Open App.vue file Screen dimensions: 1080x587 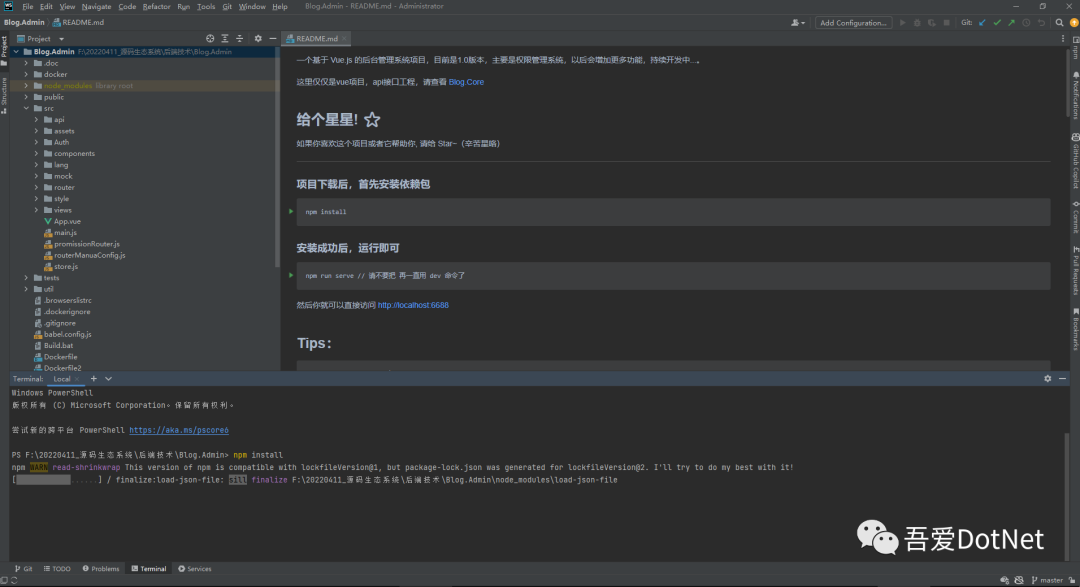pos(67,221)
